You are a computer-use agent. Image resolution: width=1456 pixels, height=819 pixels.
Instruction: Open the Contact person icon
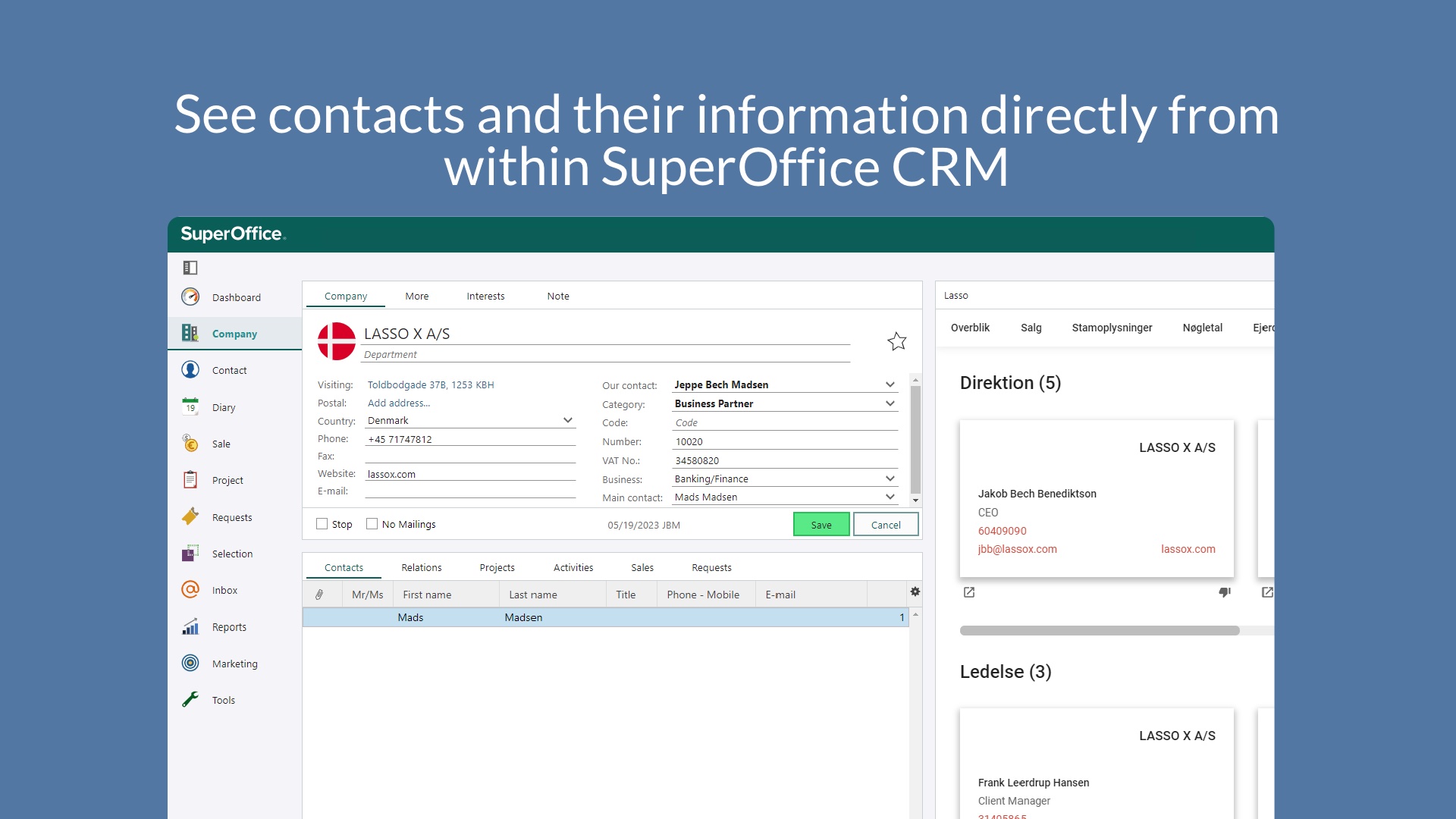click(x=190, y=369)
